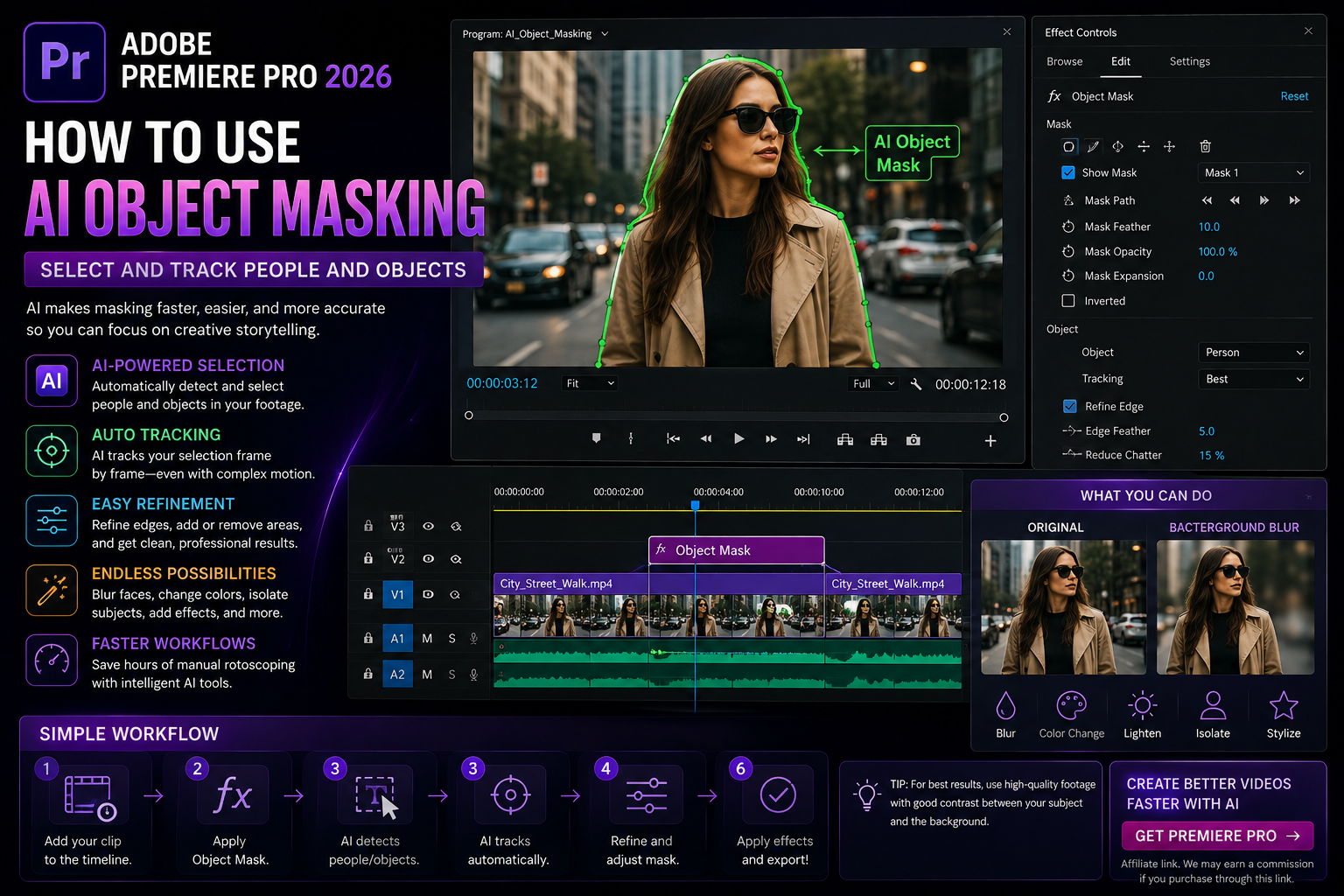
Task: Uncheck the Refine Edge checkbox
Action: (1069, 406)
